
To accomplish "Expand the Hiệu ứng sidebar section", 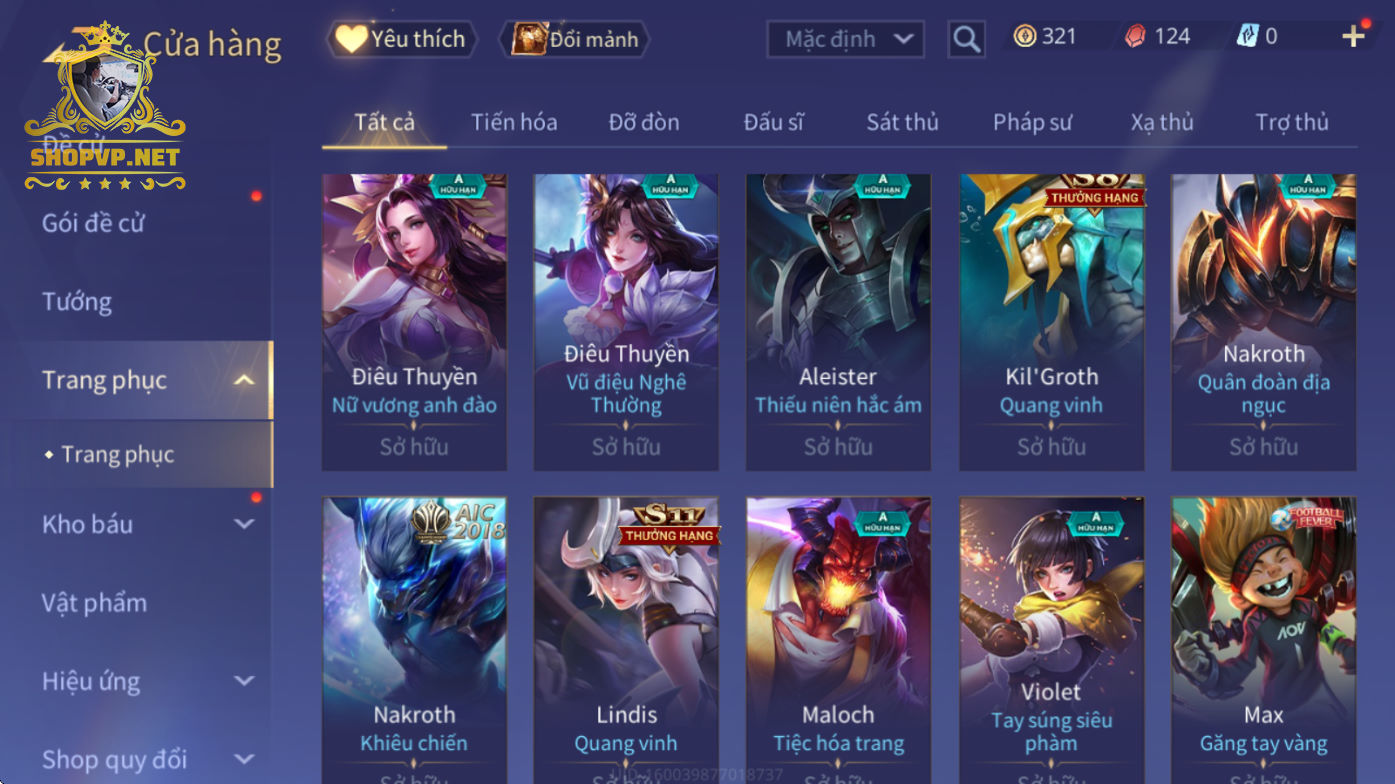I will coord(244,681).
